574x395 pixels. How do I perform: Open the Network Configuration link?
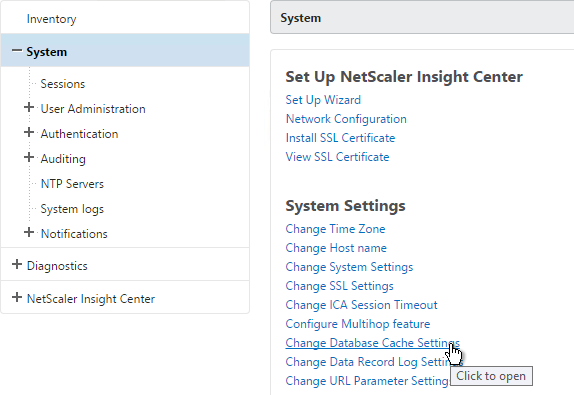tap(346, 119)
